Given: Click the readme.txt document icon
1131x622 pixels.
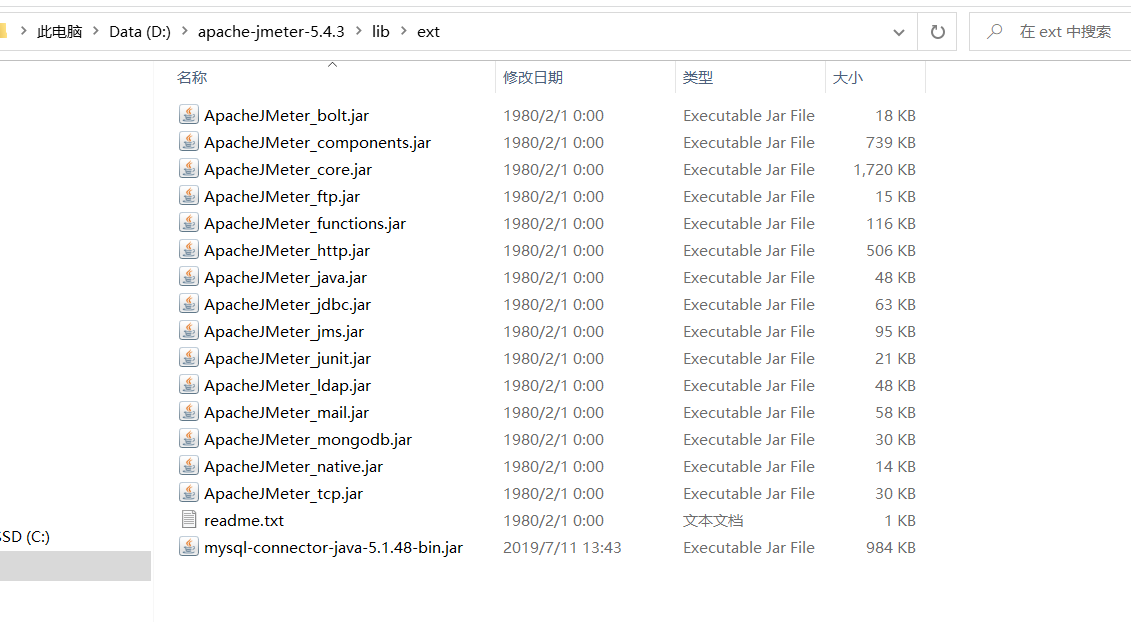Looking at the screenshot, I should [189, 520].
